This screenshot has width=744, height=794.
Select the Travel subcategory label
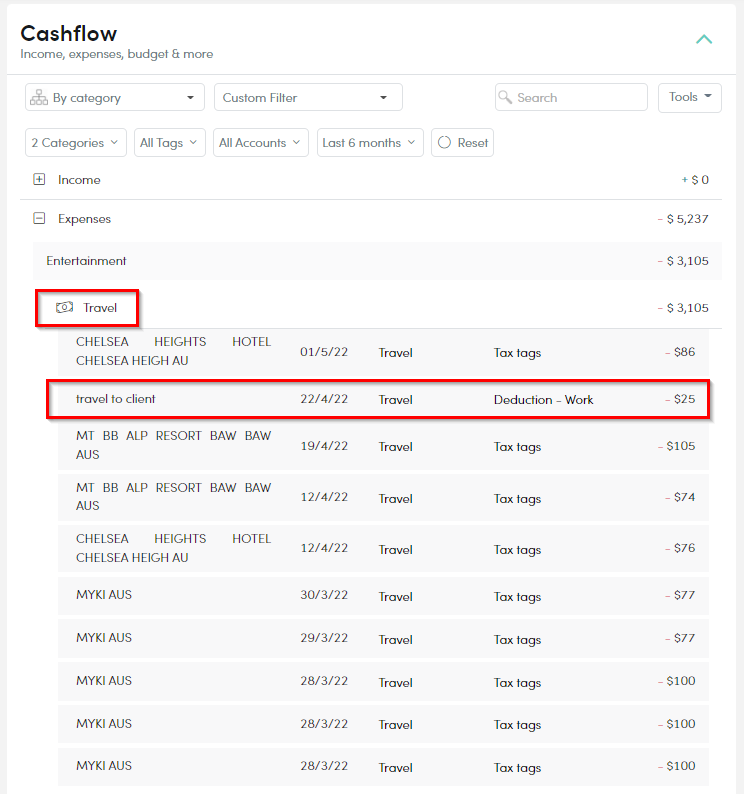click(x=100, y=308)
